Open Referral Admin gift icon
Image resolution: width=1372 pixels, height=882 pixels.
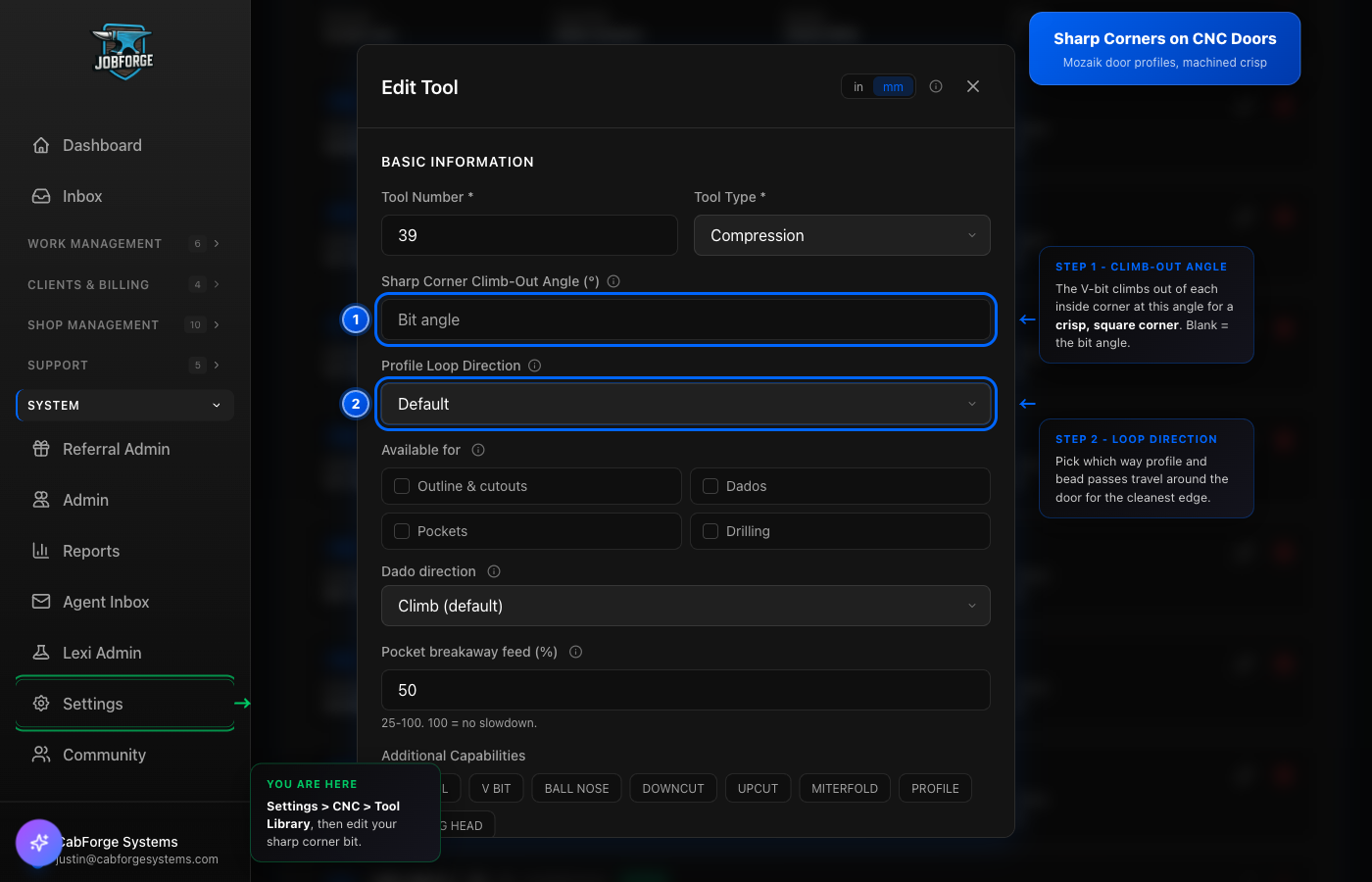41,449
